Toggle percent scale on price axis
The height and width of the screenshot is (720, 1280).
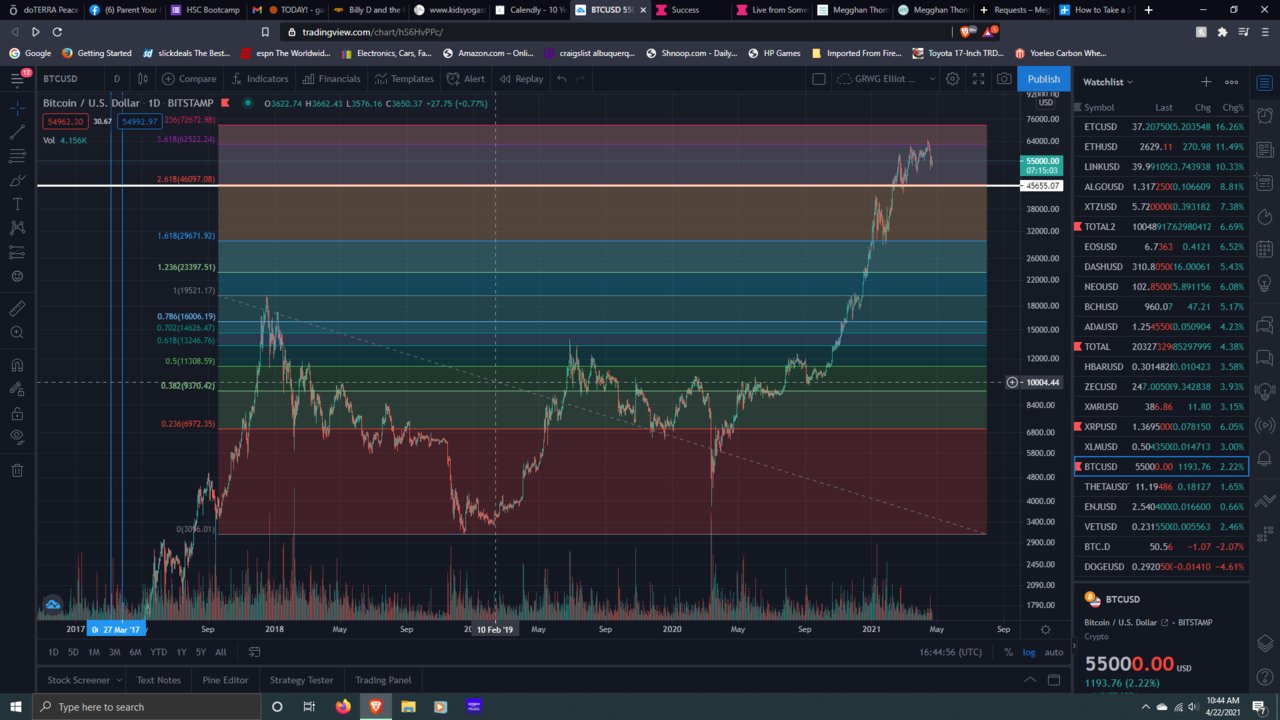pyautogui.click(x=1008, y=652)
